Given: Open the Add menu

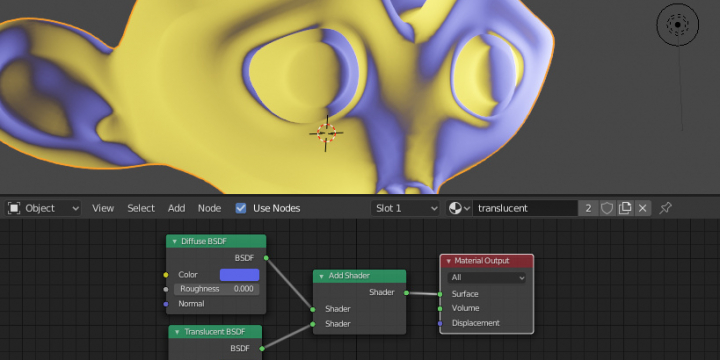Looking at the screenshot, I should click(x=176, y=208).
